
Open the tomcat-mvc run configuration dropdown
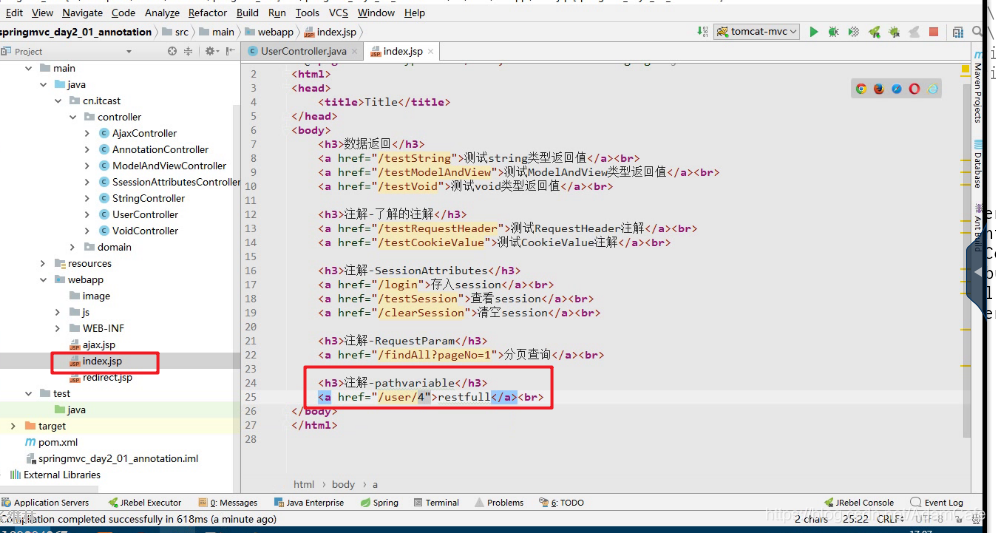[757, 32]
